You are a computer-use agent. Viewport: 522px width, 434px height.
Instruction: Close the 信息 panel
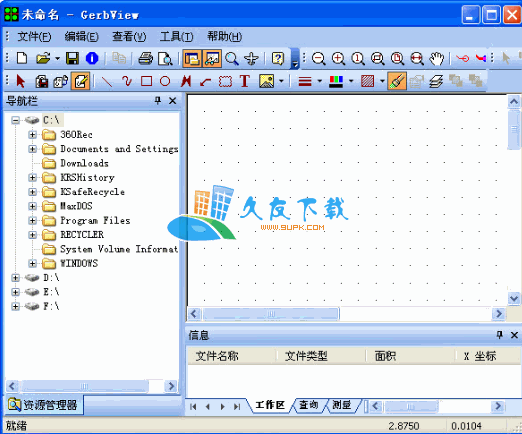coord(514,335)
